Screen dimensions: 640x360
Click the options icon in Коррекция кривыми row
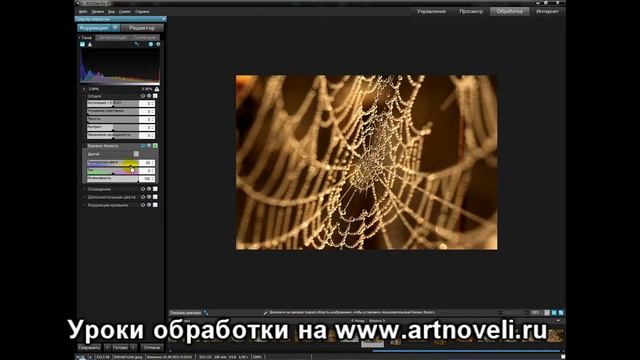149,205
